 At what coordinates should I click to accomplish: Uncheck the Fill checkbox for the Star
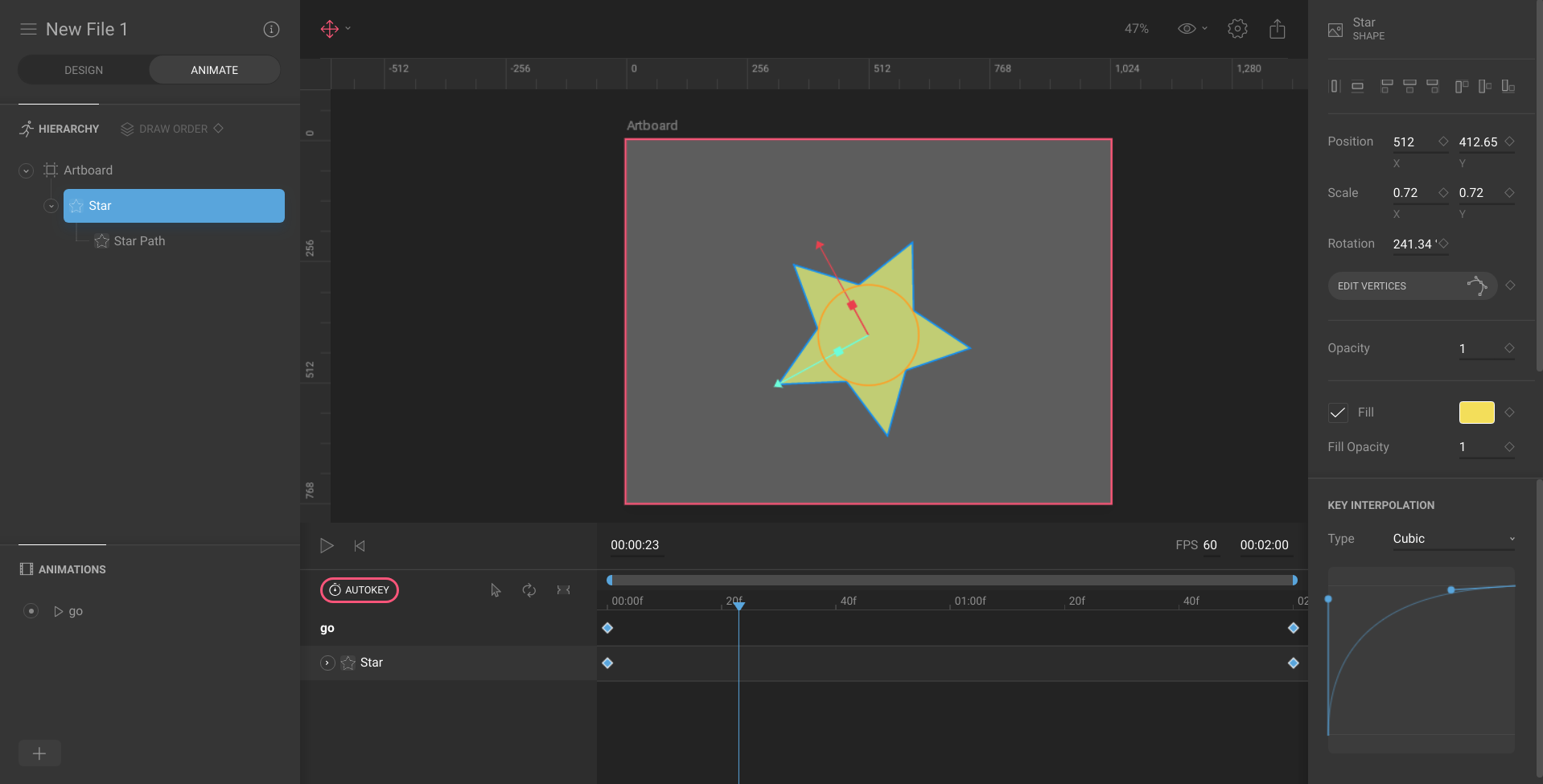[1337, 413]
